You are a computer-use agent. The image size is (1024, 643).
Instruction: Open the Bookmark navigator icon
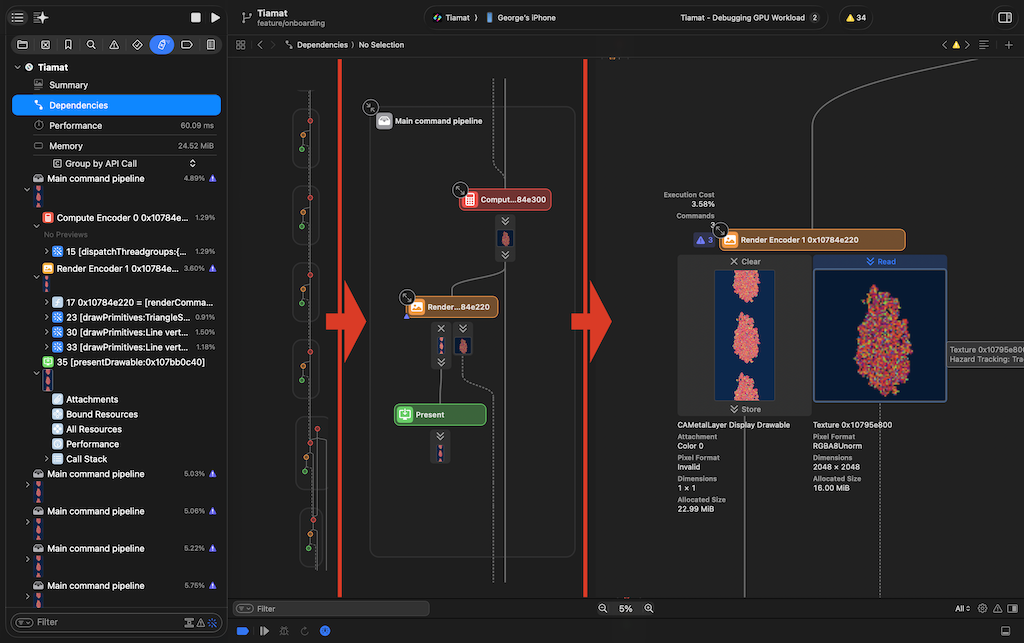[x=68, y=45]
